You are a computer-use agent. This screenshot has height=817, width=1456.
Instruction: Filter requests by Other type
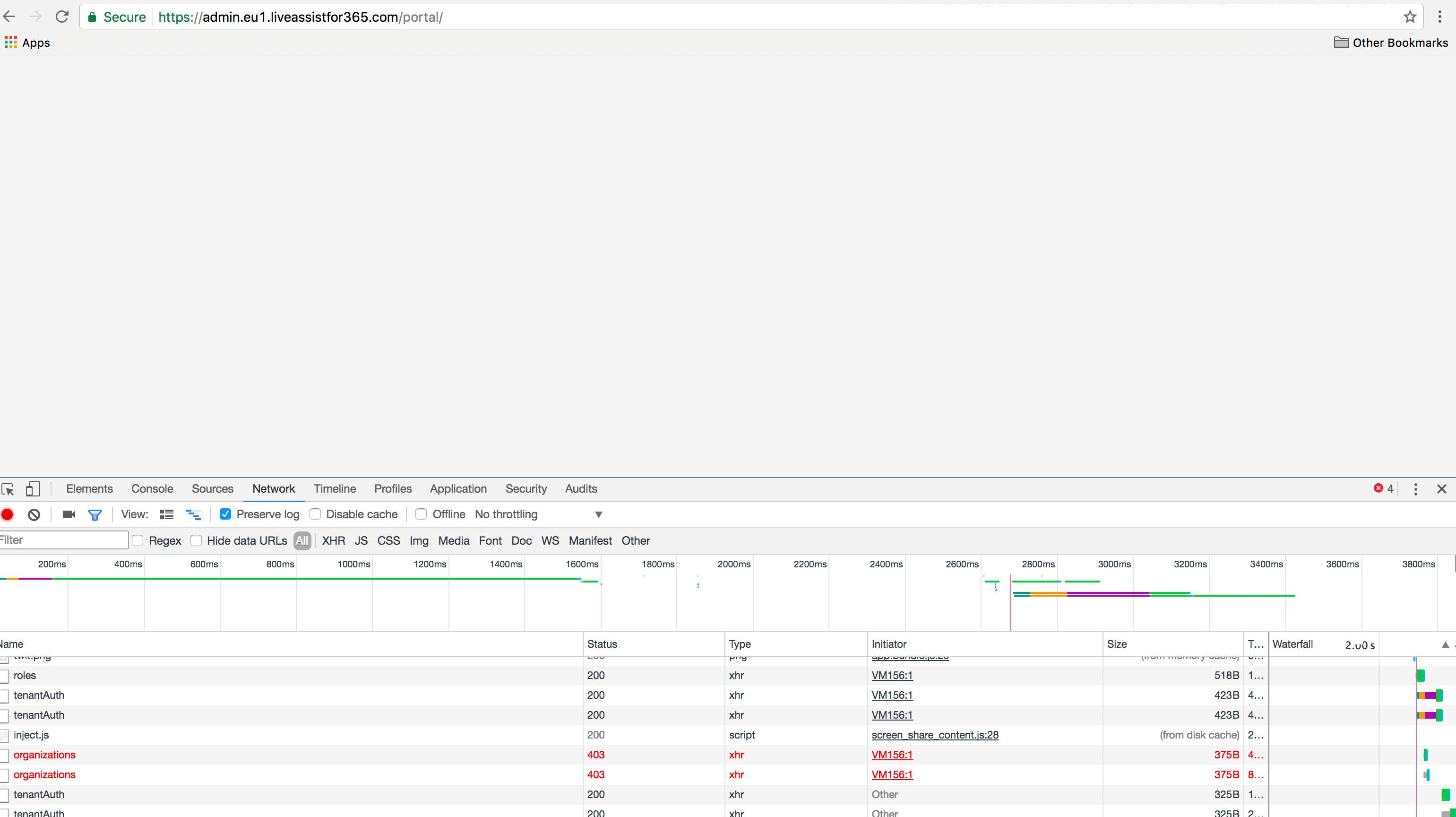(636, 540)
